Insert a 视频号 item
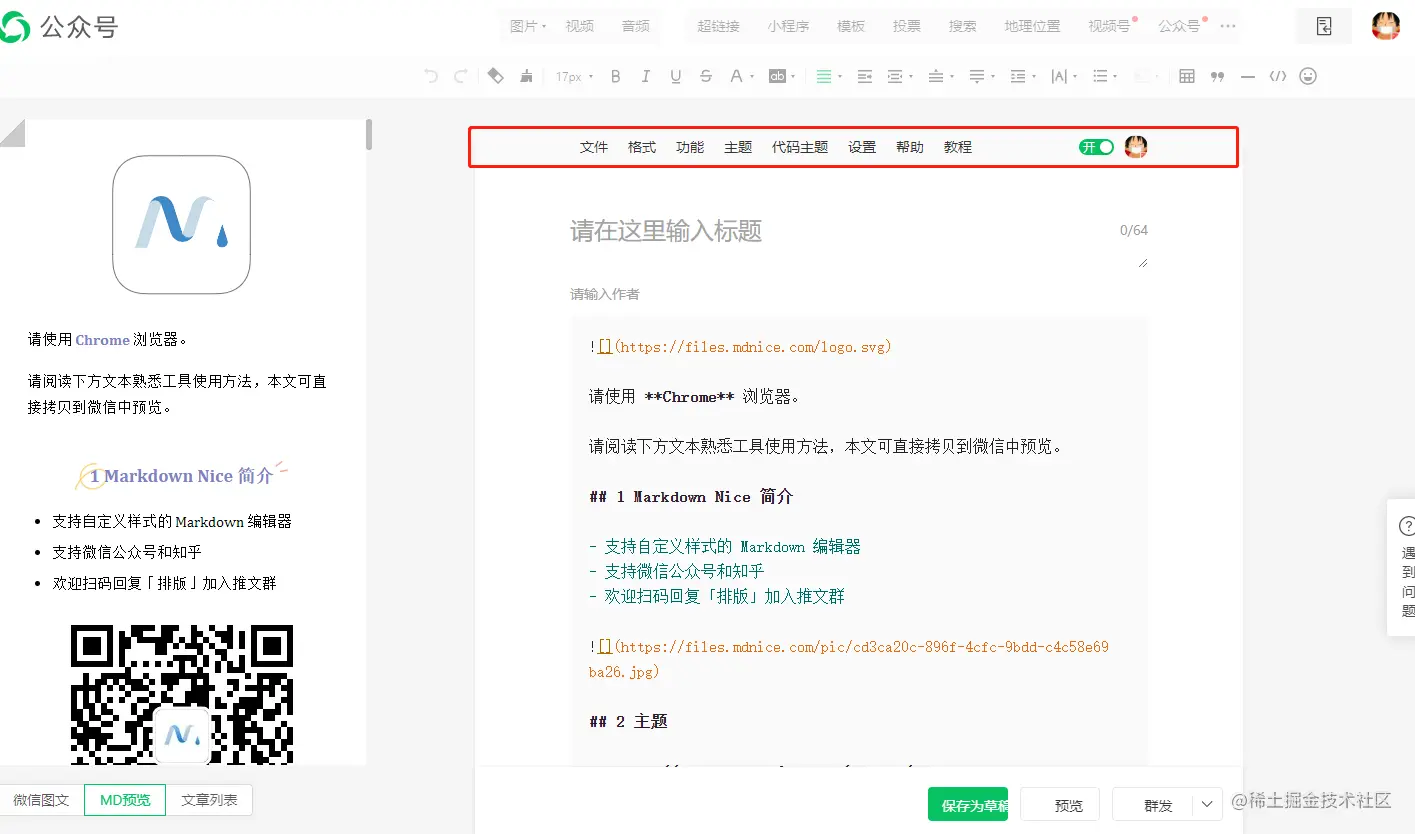The height and width of the screenshot is (834, 1415). (x=1109, y=26)
